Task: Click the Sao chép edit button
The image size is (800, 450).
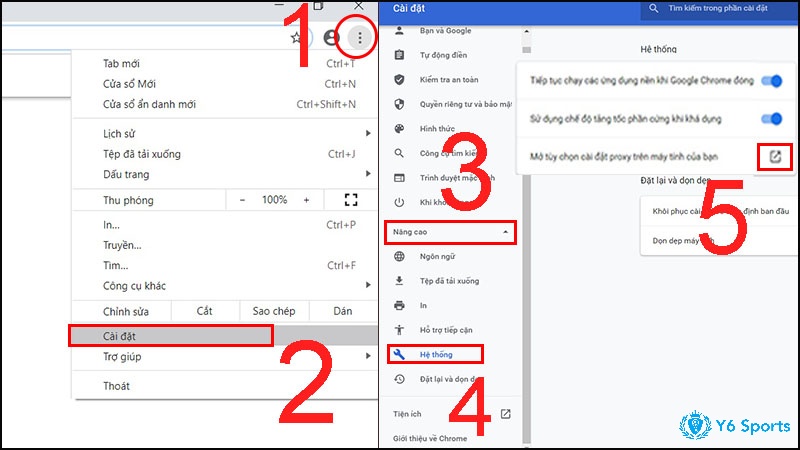Action: point(274,311)
